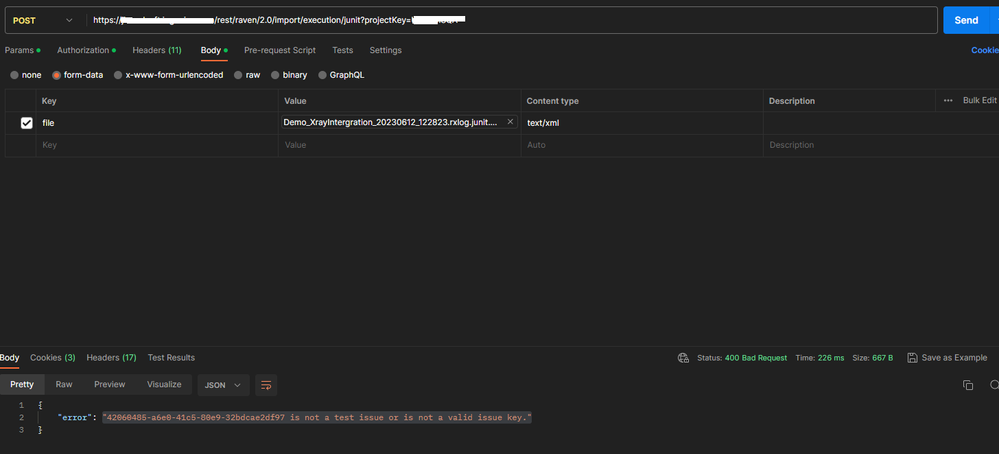Open the response Body tab
The width and height of the screenshot is (999, 454).
10,358
